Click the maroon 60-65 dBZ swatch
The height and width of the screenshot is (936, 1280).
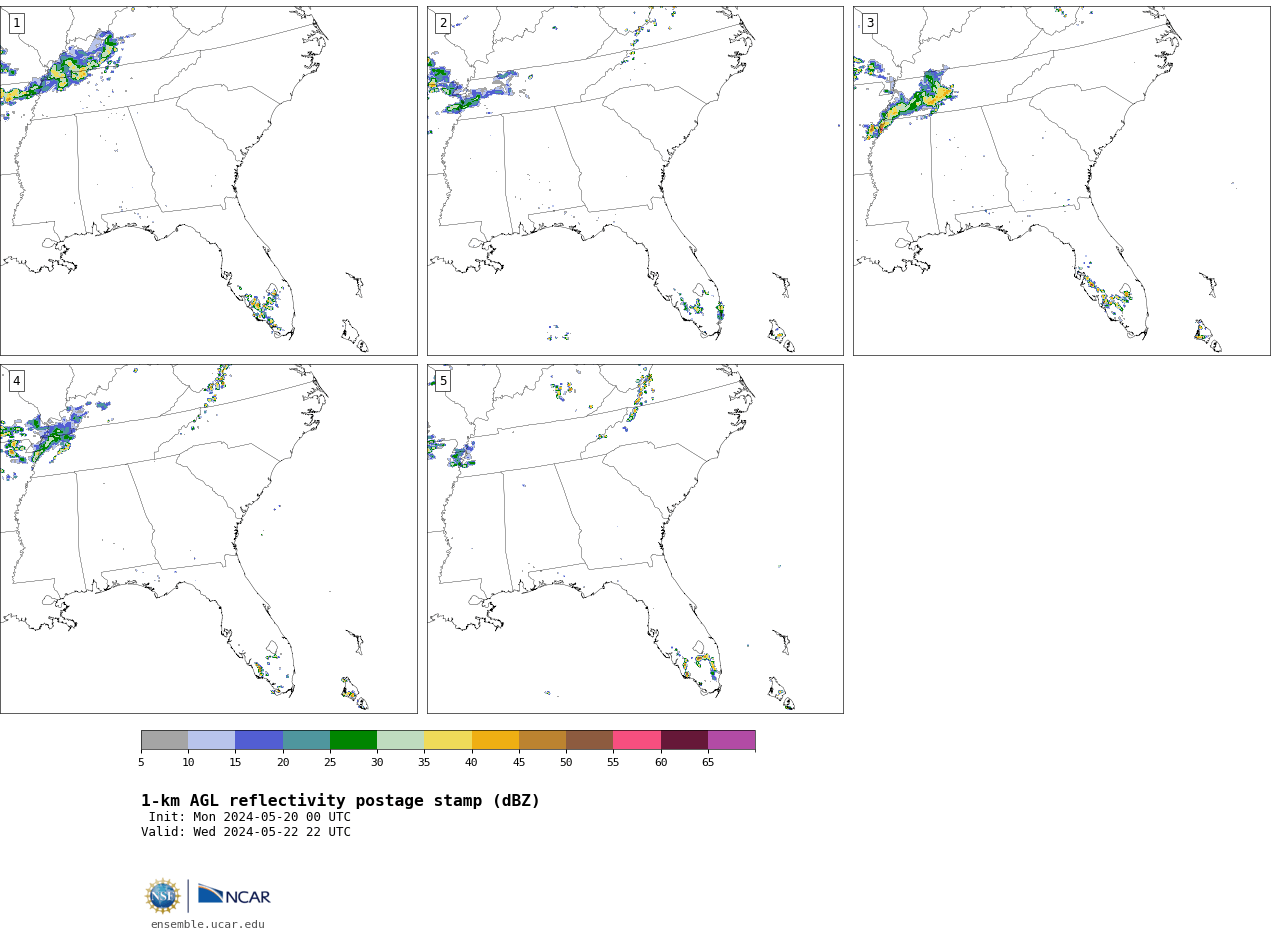click(684, 740)
